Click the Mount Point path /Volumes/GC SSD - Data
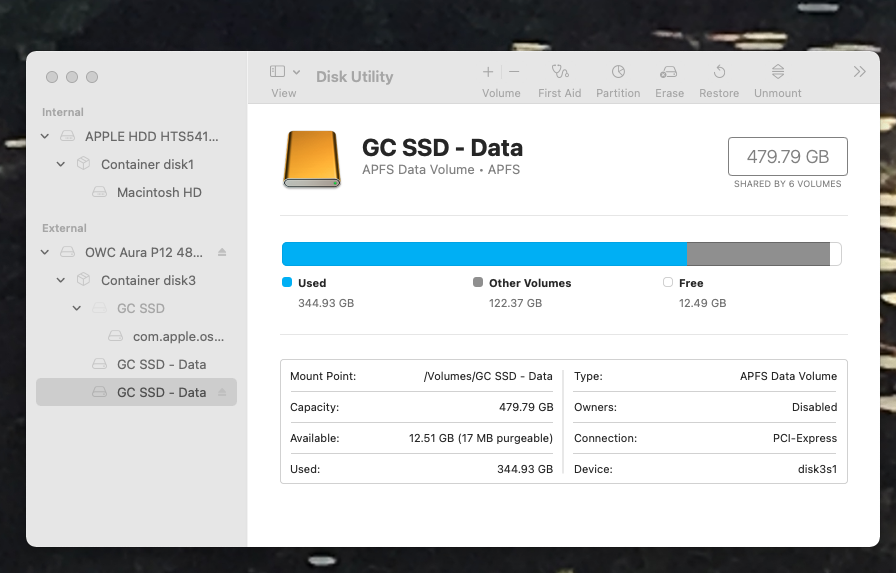896x573 pixels. coord(488,376)
